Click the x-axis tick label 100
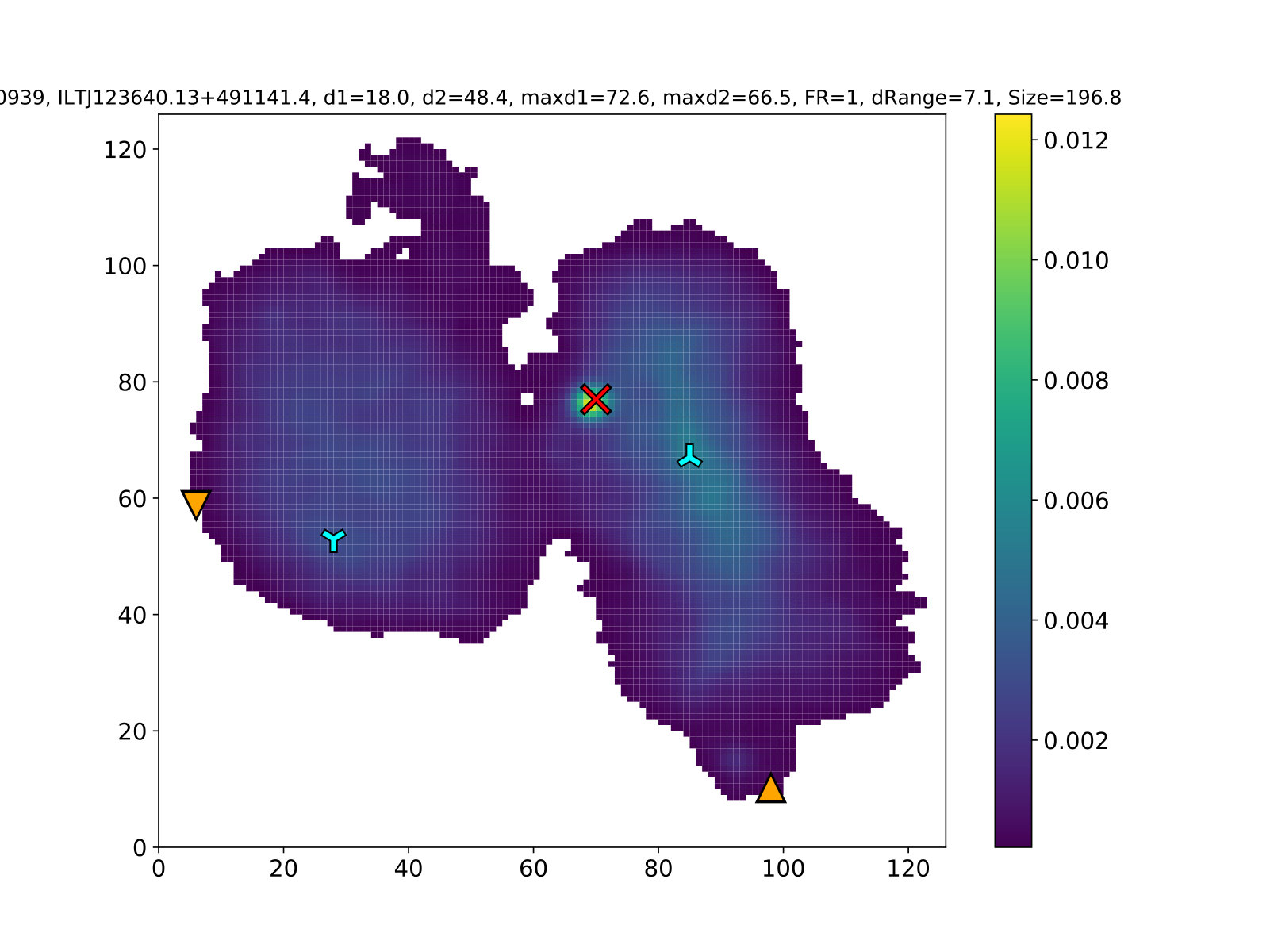Viewport: 1270px width, 952px height. (x=783, y=869)
